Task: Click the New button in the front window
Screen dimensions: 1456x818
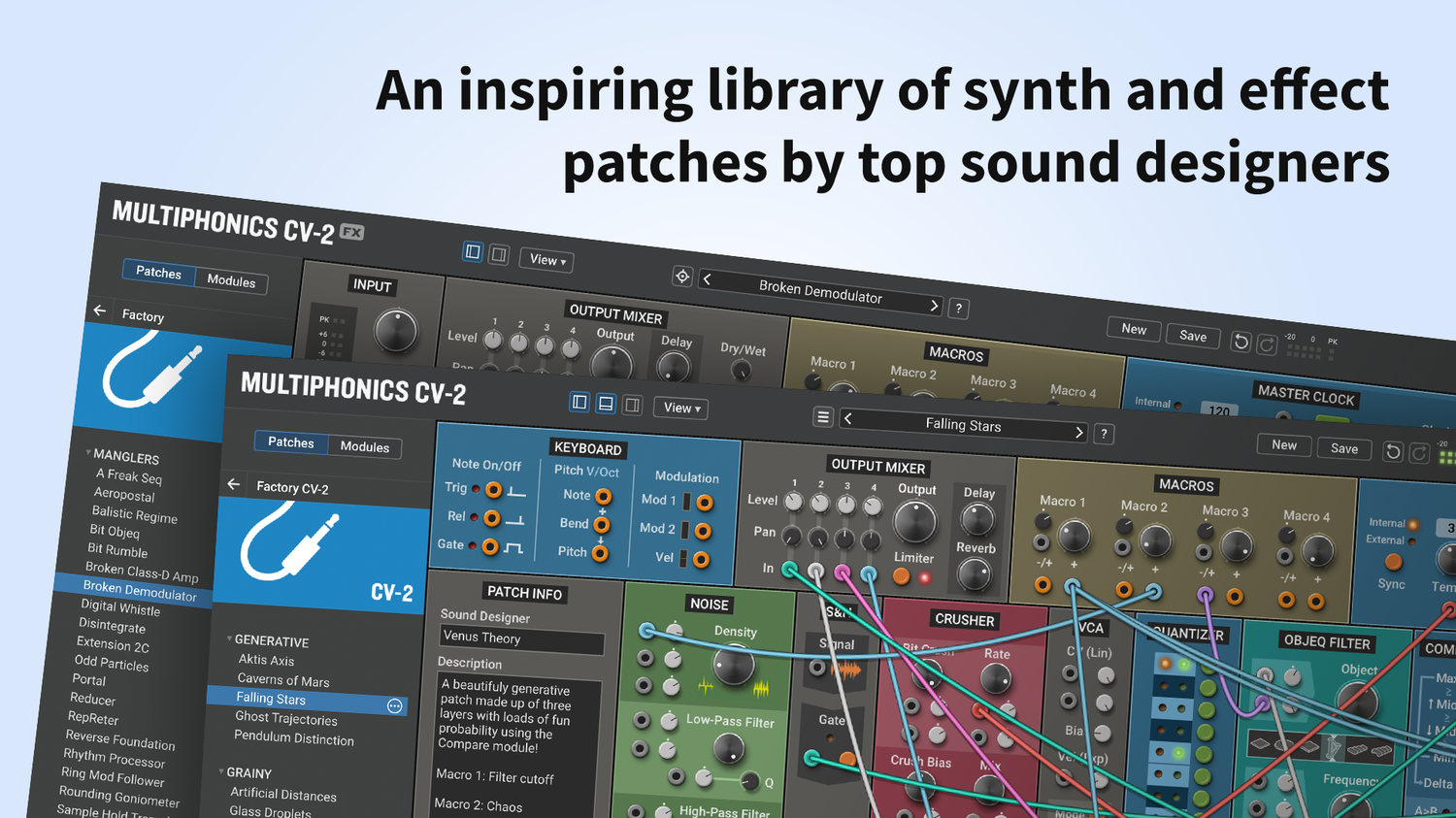Action: [1283, 444]
